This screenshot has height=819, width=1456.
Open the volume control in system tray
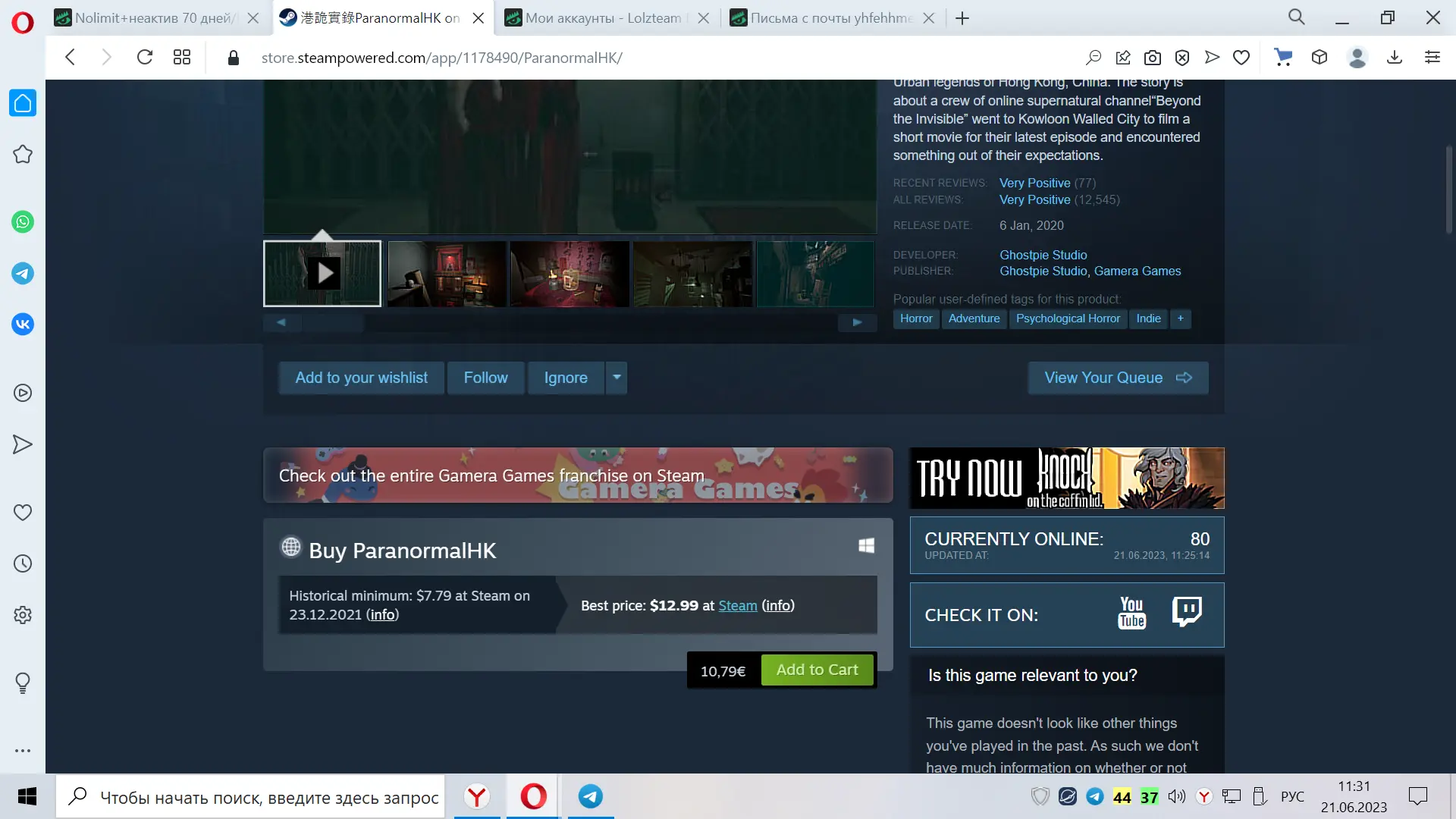tap(1177, 797)
